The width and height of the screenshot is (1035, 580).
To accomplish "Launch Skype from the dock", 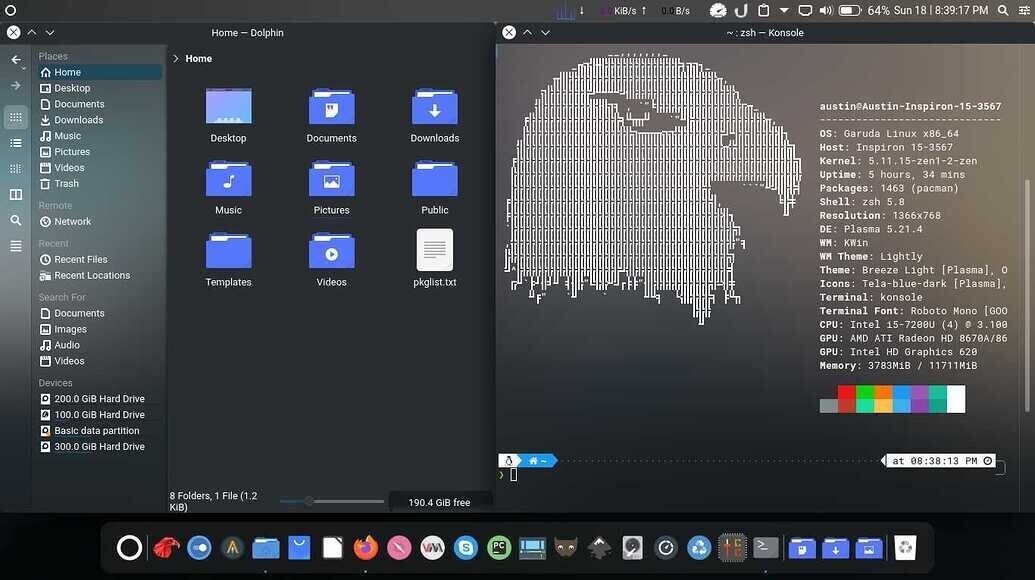I will tap(465, 548).
